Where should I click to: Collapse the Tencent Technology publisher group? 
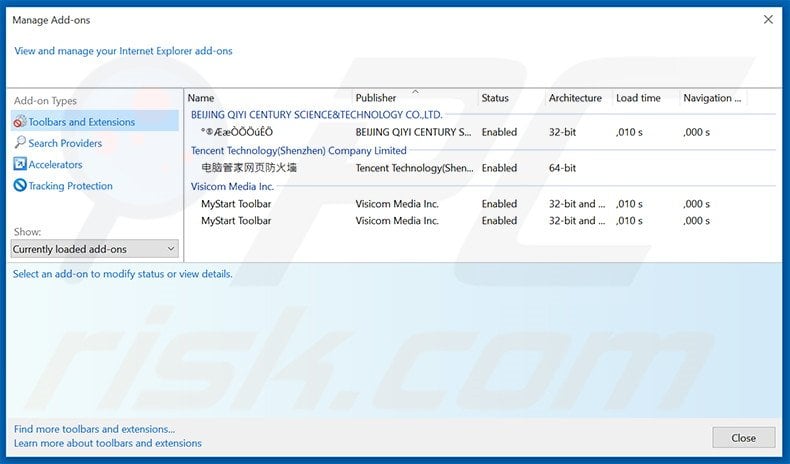[x=298, y=151]
